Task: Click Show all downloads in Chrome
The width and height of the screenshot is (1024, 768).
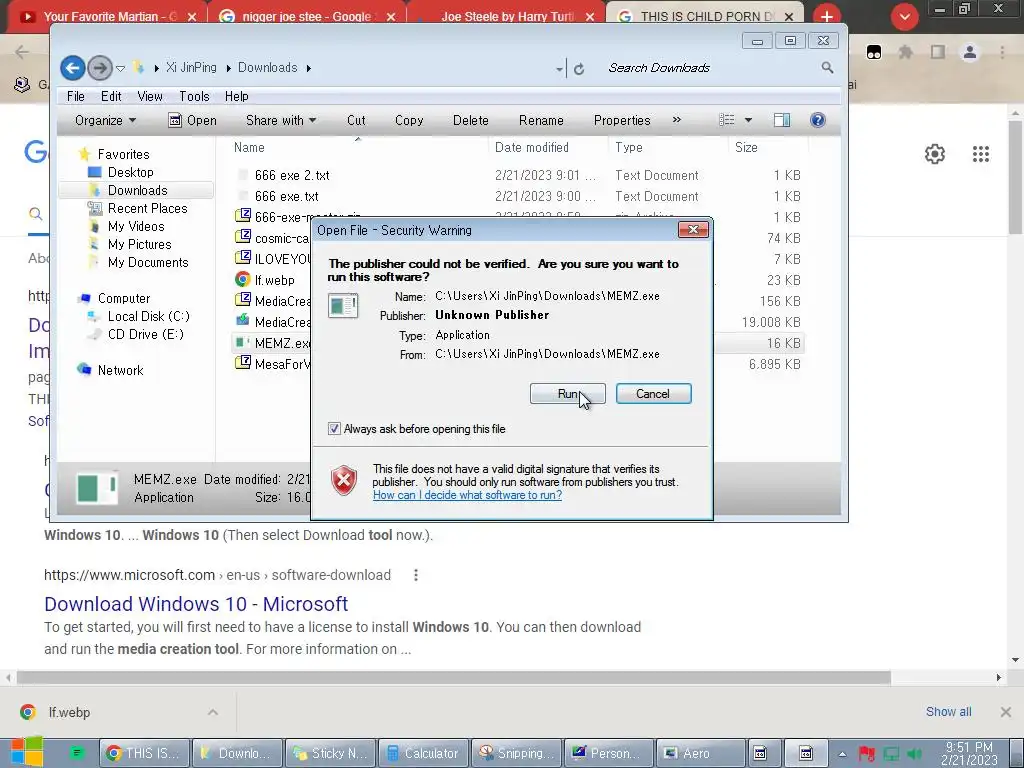Action: [948, 712]
